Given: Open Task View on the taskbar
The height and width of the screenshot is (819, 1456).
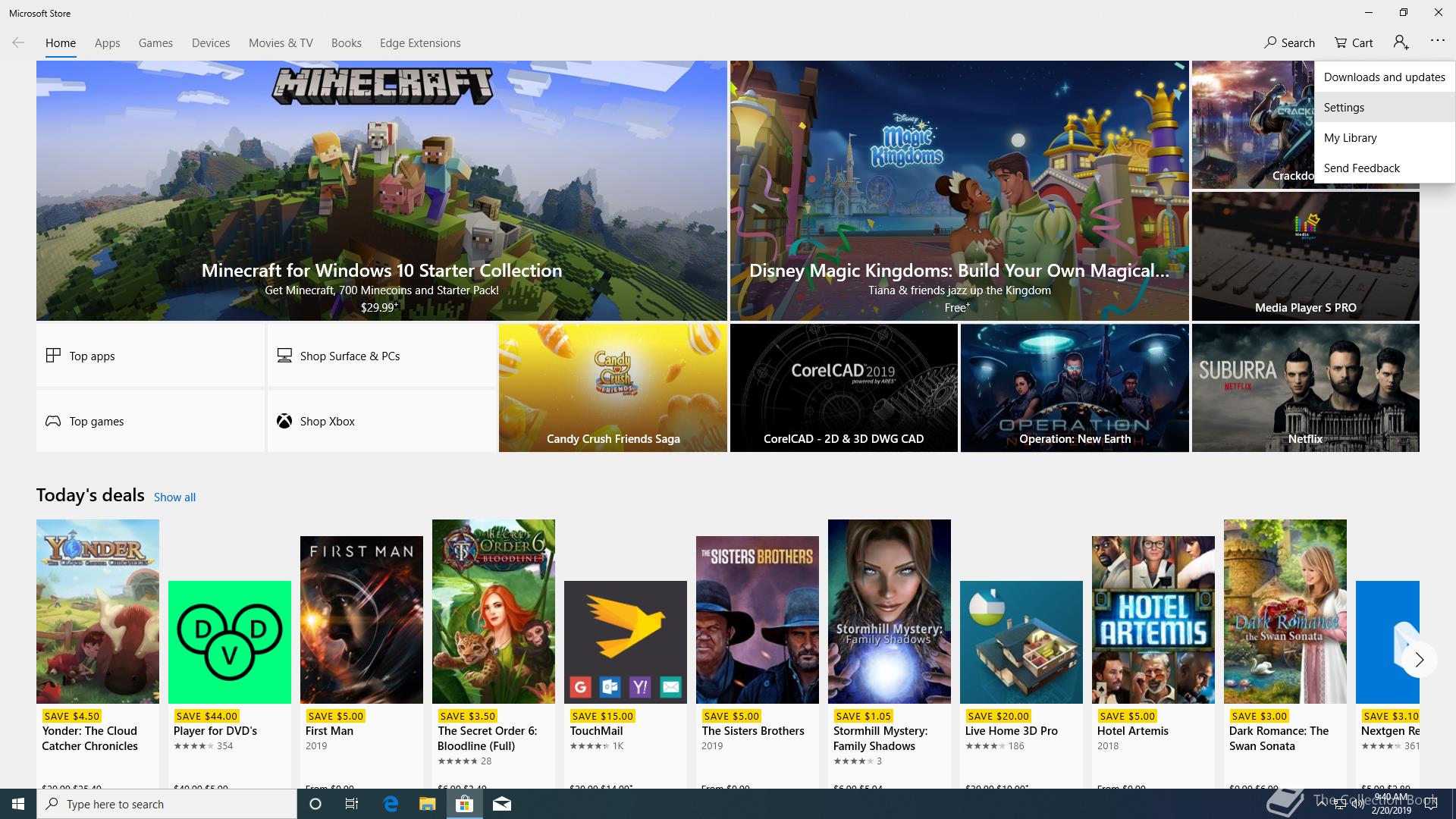Looking at the screenshot, I should tap(352, 804).
